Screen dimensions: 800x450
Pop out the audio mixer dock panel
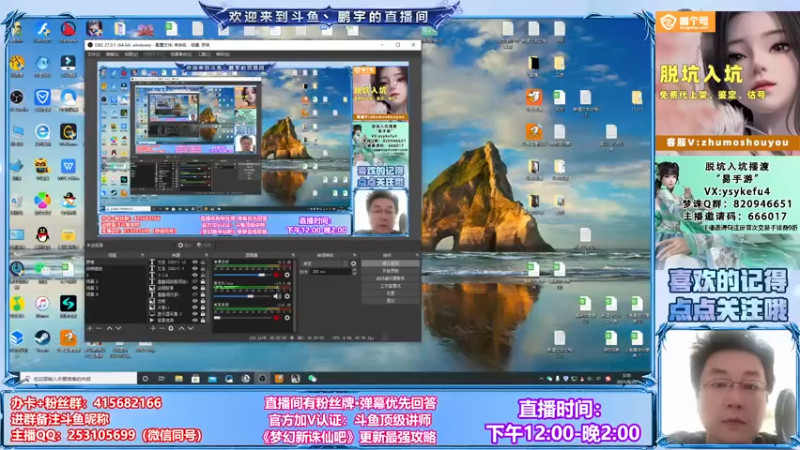point(293,255)
